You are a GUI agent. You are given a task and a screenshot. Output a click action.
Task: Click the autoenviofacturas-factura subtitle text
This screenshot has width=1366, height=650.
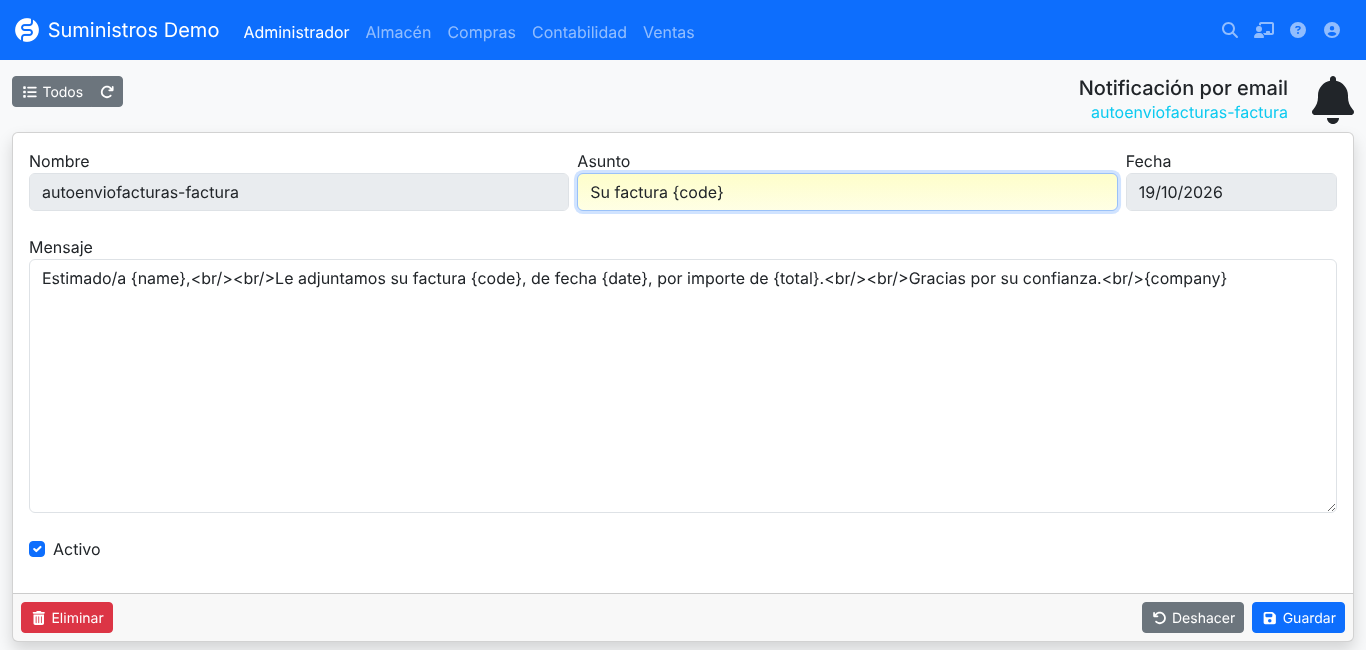pos(1189,112)
